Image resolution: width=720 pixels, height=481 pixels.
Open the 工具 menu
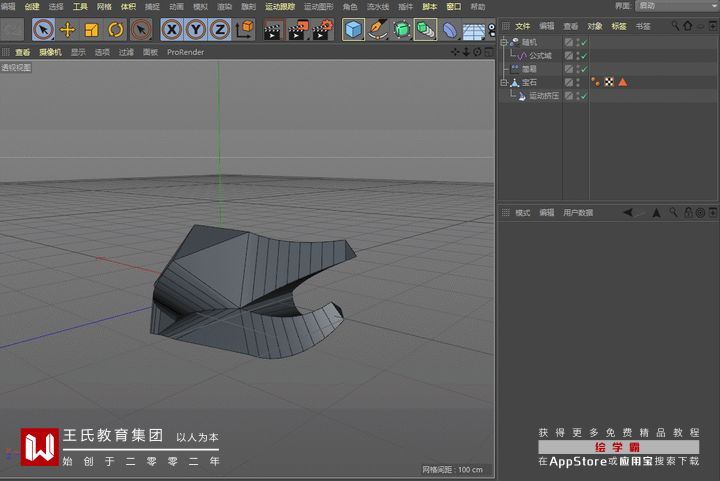(x=80, y=6)
